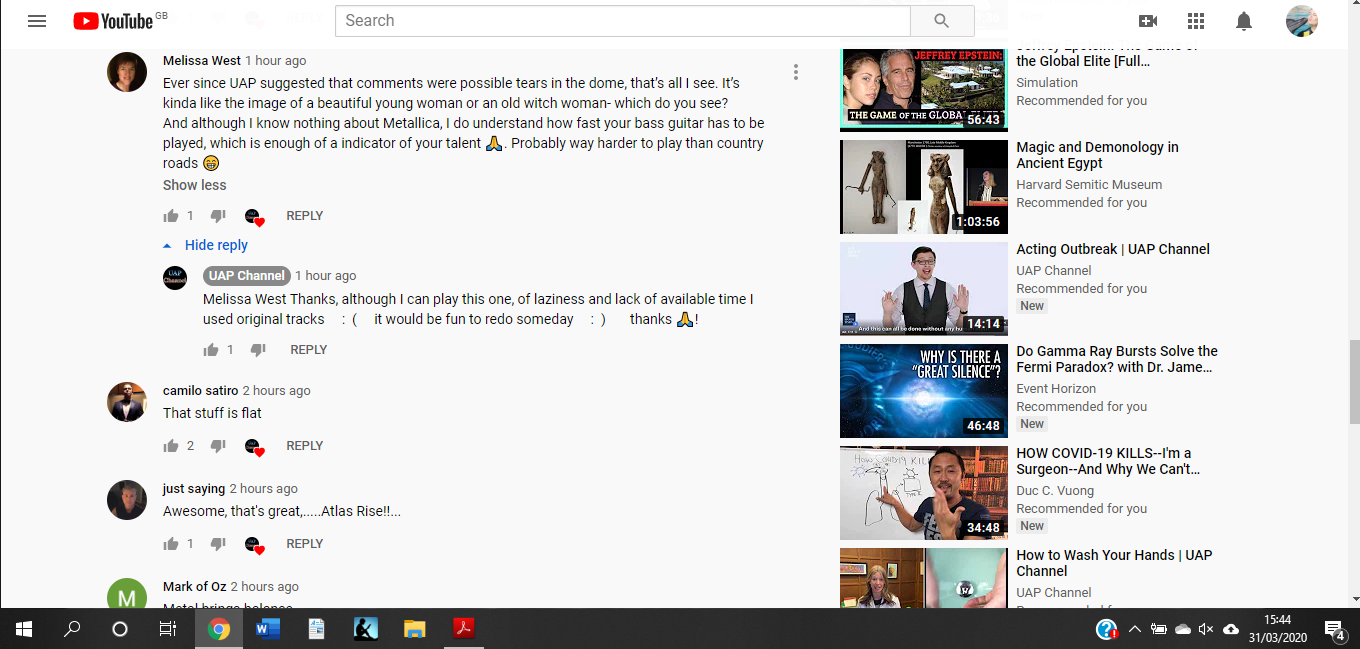Open the YouTube hamburger guide menu
The height and width of the screenshot is (649, 1360).
(37, 21)
